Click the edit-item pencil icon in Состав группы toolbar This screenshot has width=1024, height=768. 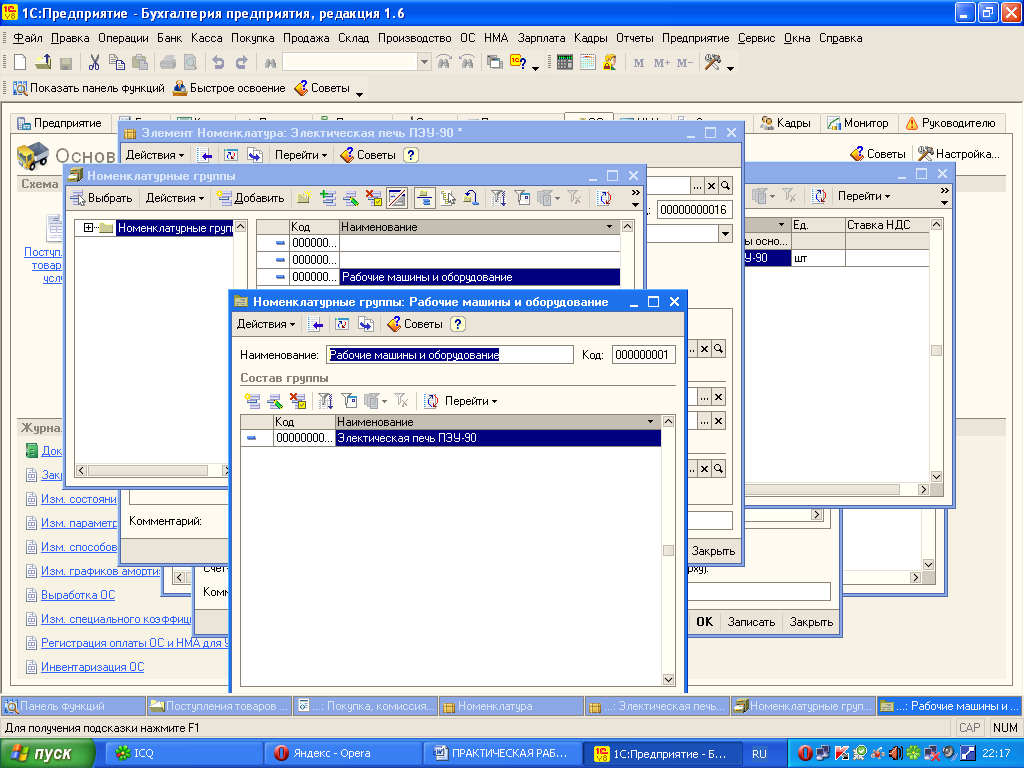[275, 400]
